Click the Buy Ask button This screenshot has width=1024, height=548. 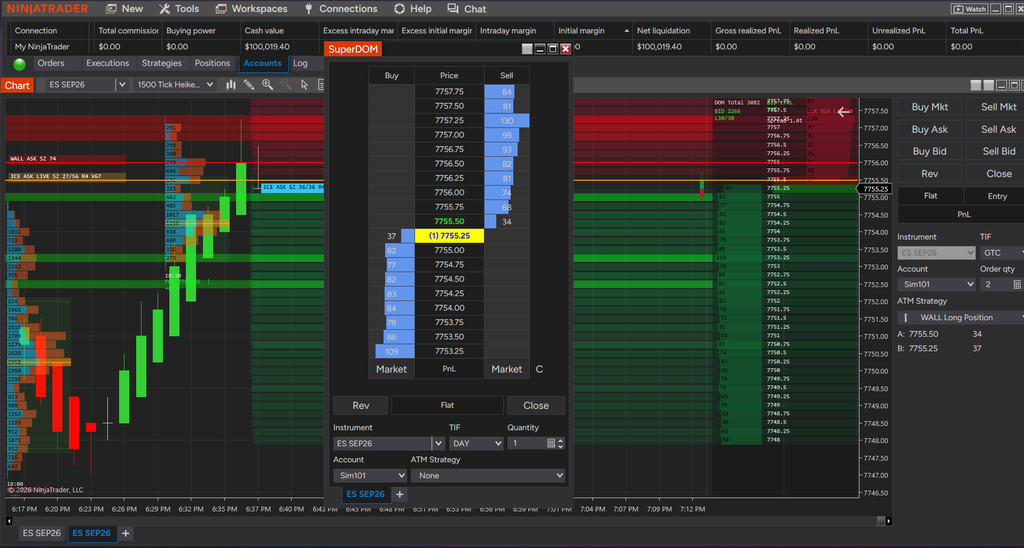[x=929, y=129]
